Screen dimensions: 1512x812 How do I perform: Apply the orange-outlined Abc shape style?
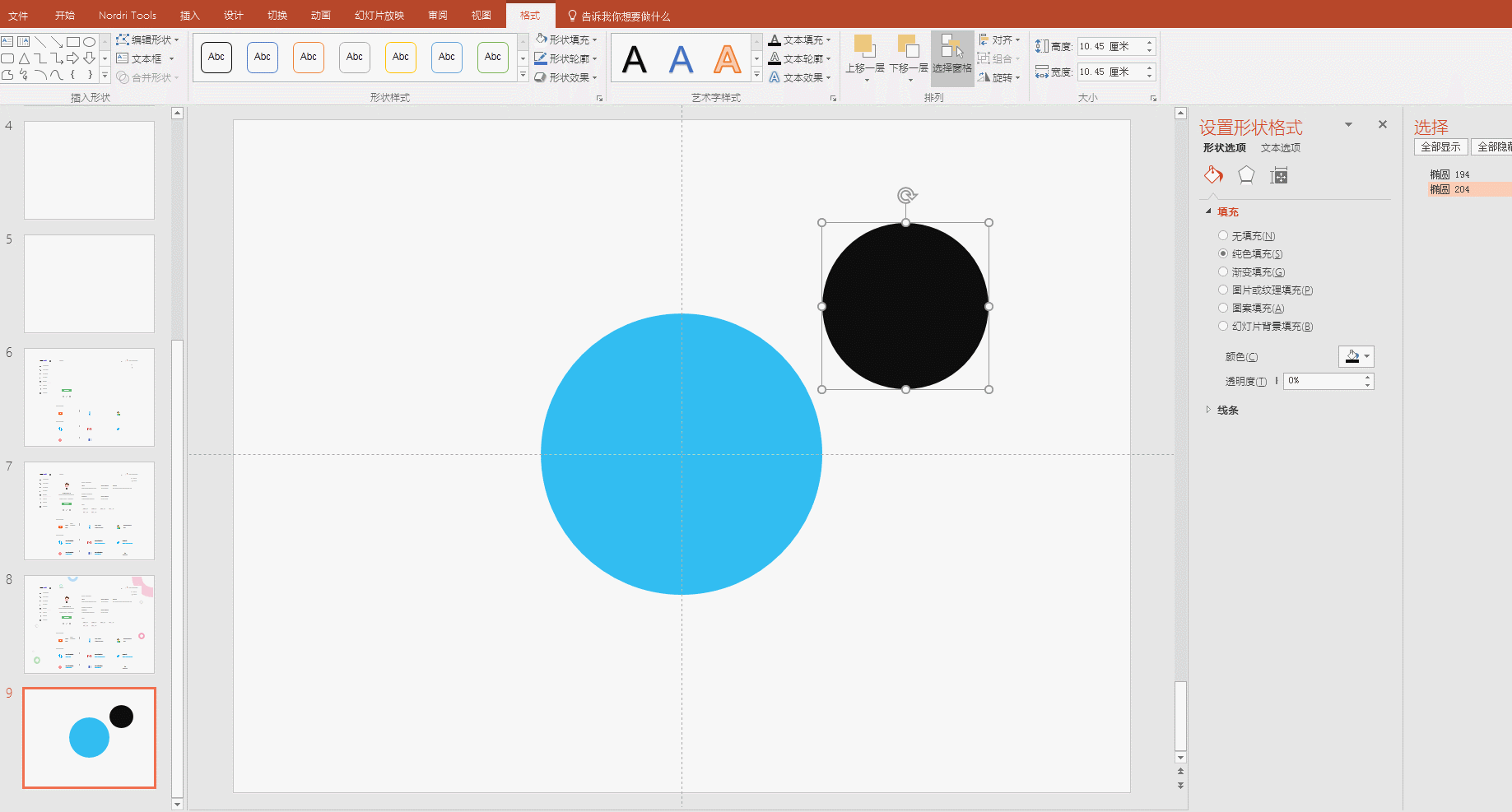pos(309,58)
